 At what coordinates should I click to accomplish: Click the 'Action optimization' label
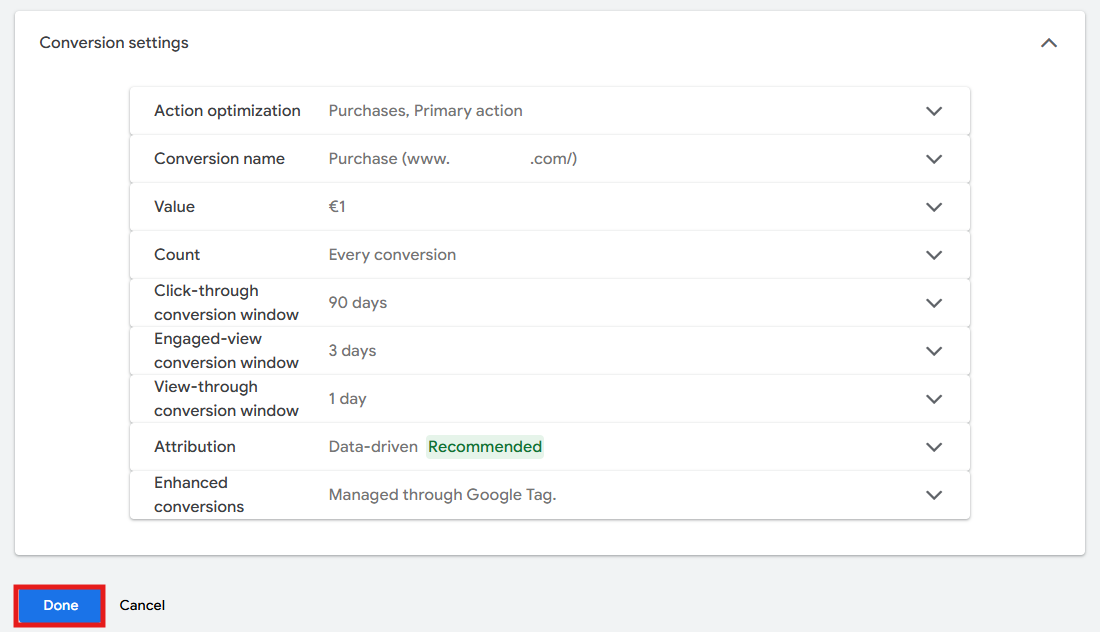click(x=227, y=111)
